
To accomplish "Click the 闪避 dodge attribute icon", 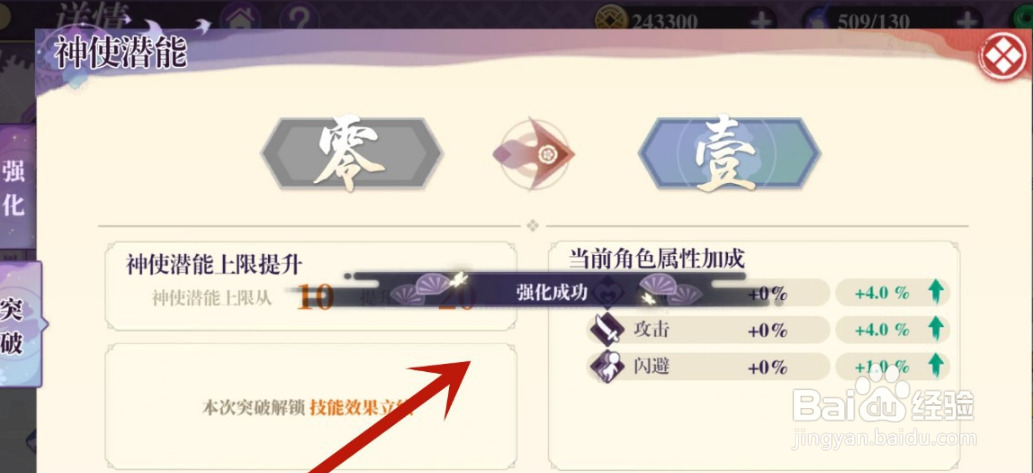I will (x=605, y=366).
